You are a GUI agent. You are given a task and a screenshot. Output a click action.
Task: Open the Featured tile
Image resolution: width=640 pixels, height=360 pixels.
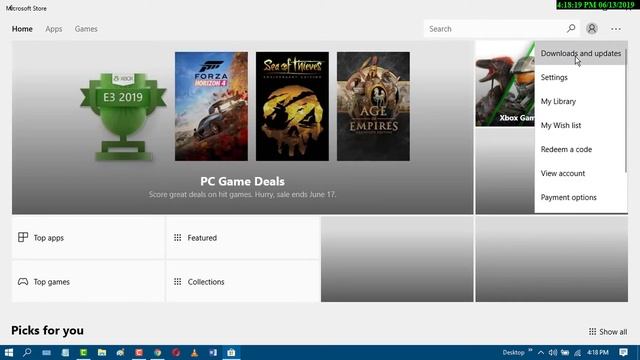pos(243,238)
